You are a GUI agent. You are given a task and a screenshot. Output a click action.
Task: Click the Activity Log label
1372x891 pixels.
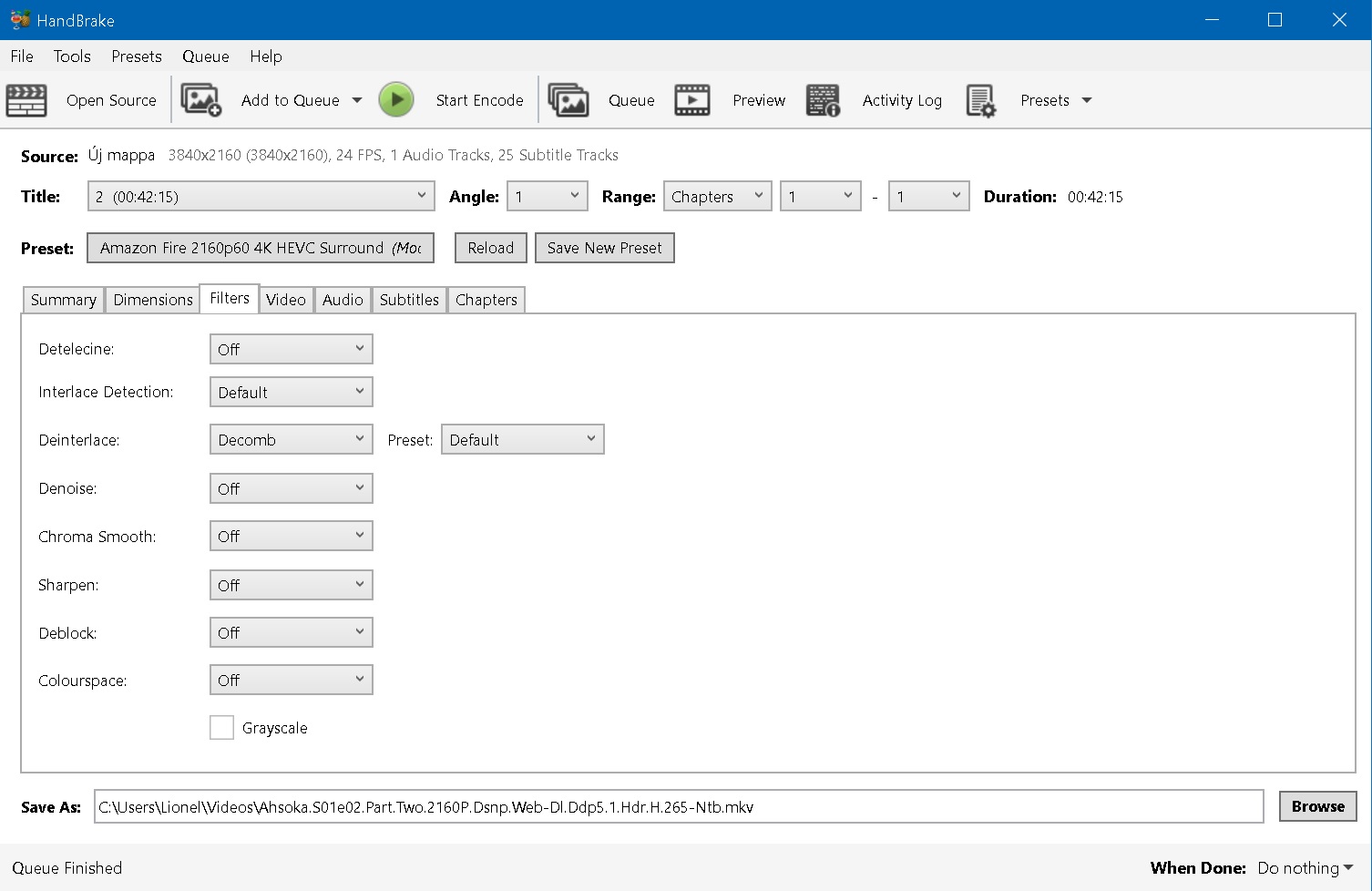902,100
